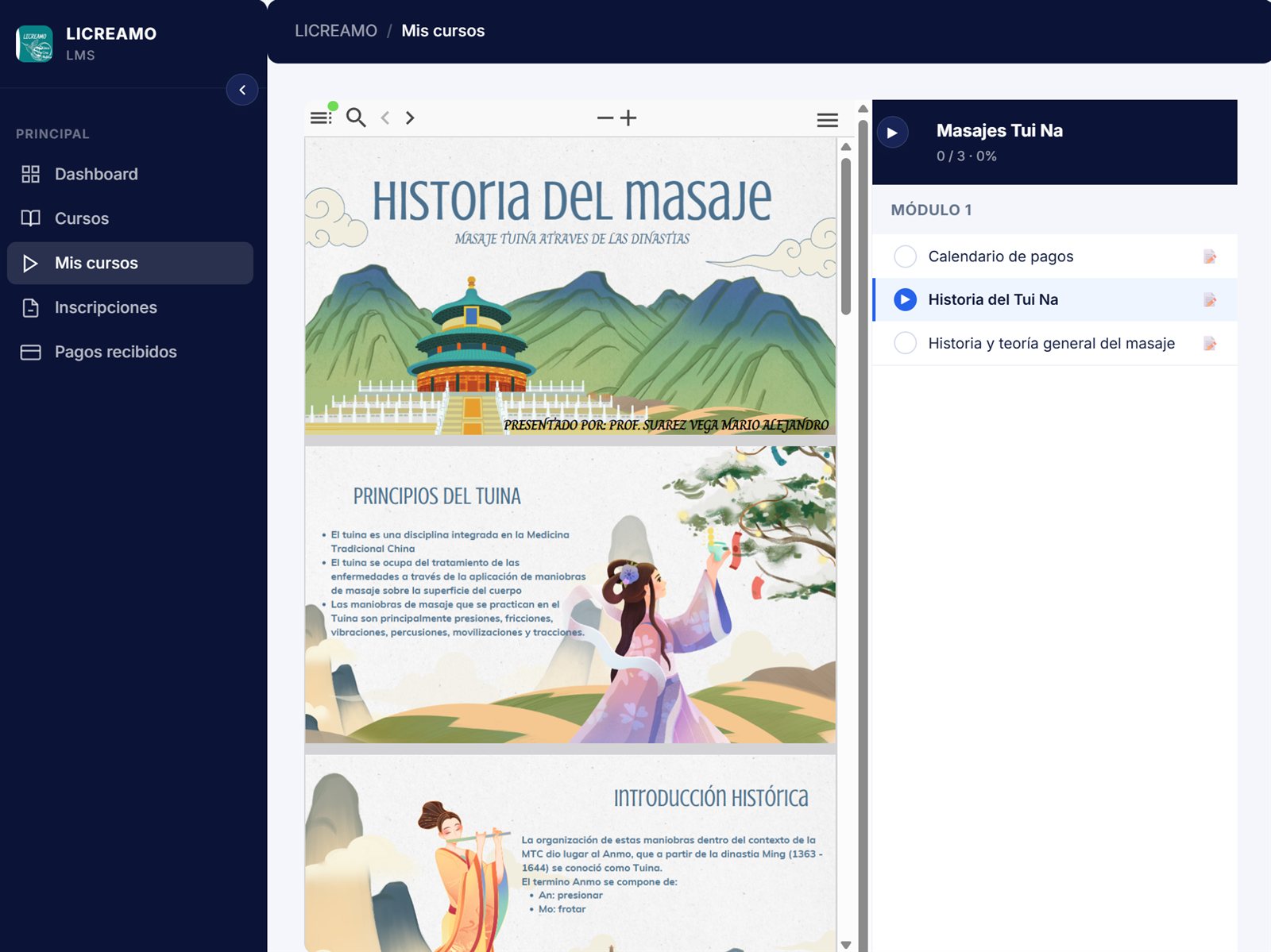Click the LICREAMO breadcrumb link
The width and height of the screenshot is (1271, 952).
336,31
